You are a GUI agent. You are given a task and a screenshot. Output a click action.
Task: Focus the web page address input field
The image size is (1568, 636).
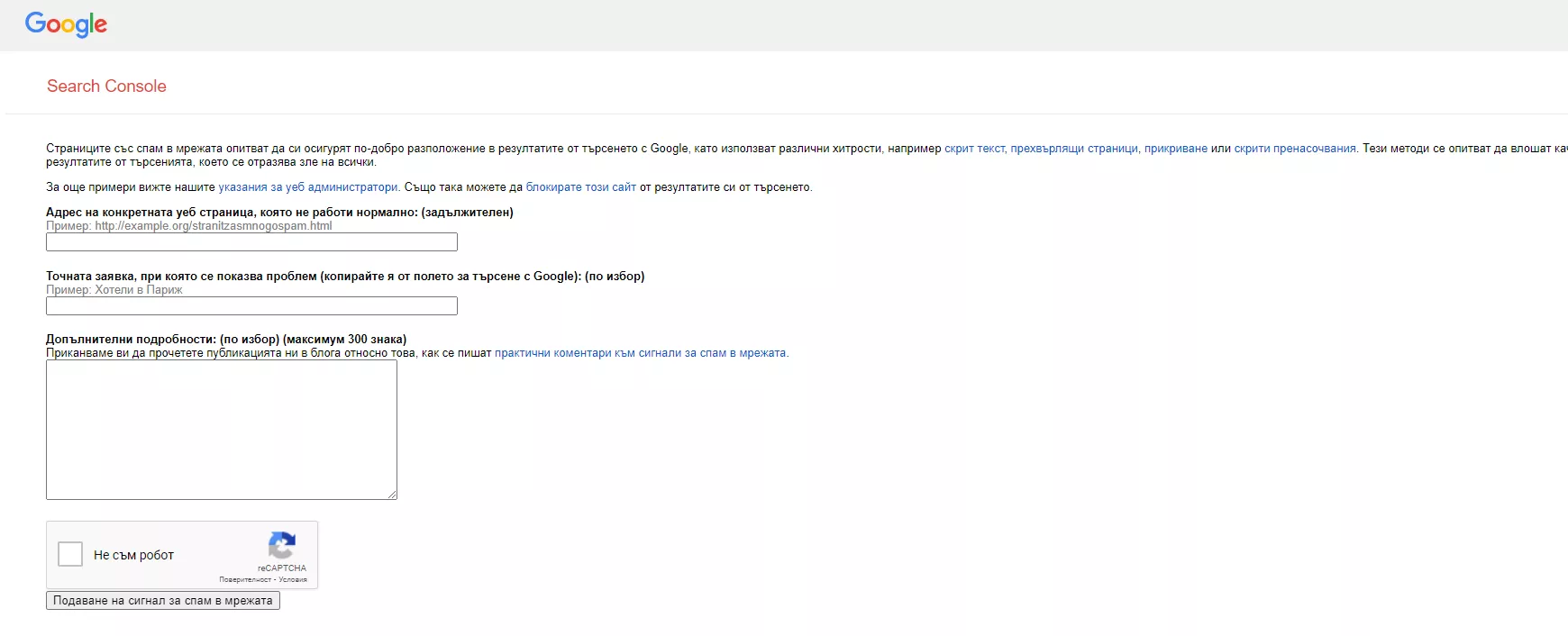251,242
